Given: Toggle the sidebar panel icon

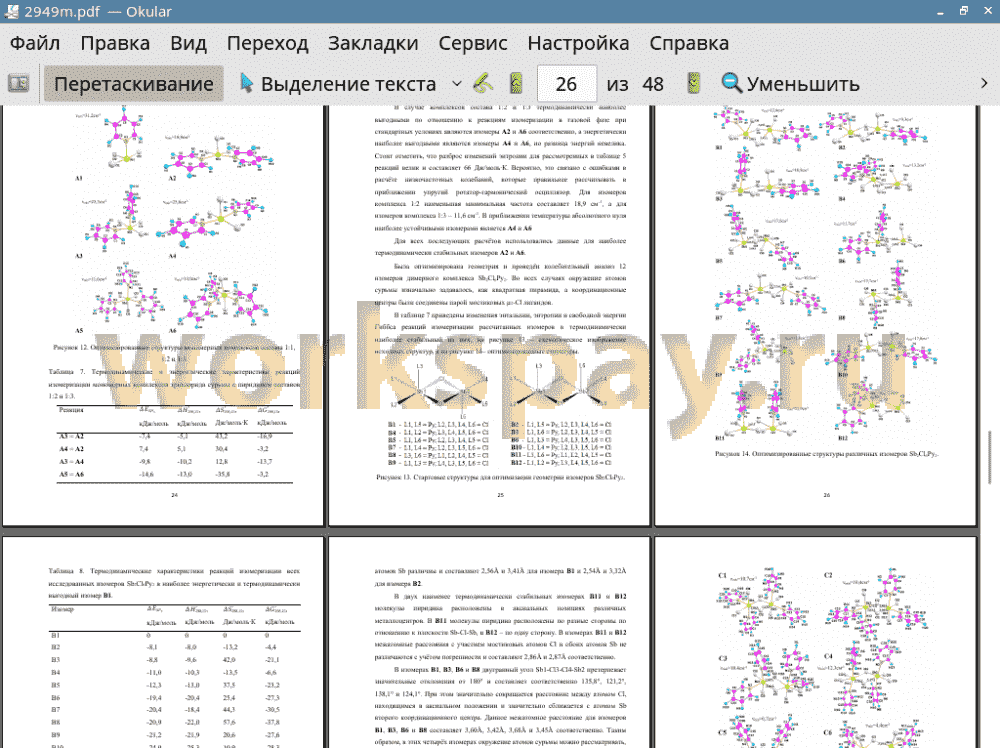Looking at the screenshot, I should click(18, 84).
